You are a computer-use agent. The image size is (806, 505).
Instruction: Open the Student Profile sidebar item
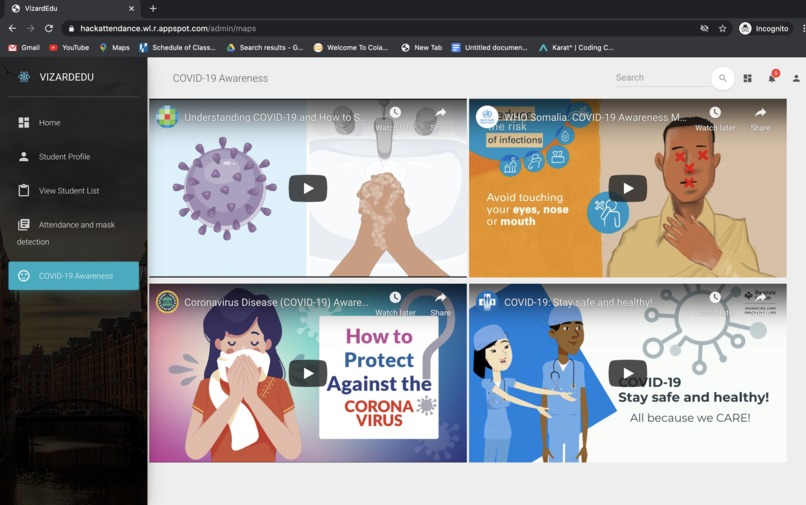(x=74, y=156)
